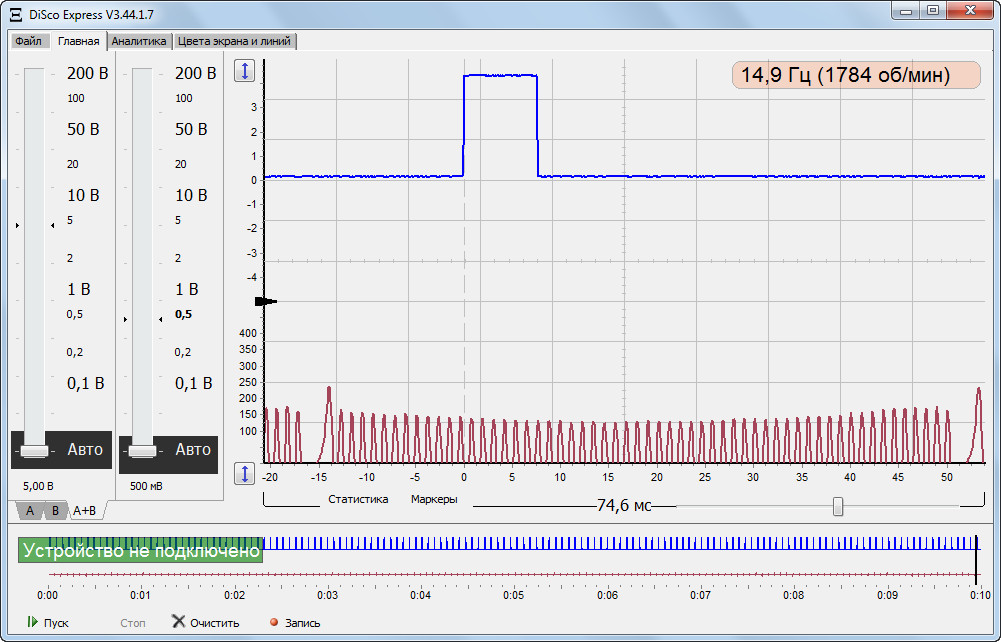Choose Авто on the right channel scale

(193, 449)
